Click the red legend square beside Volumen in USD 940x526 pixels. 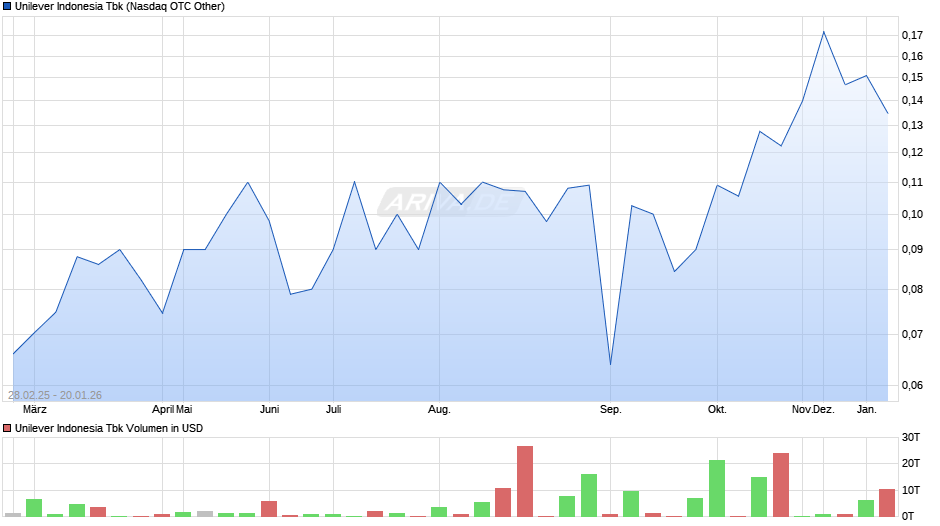7,428
